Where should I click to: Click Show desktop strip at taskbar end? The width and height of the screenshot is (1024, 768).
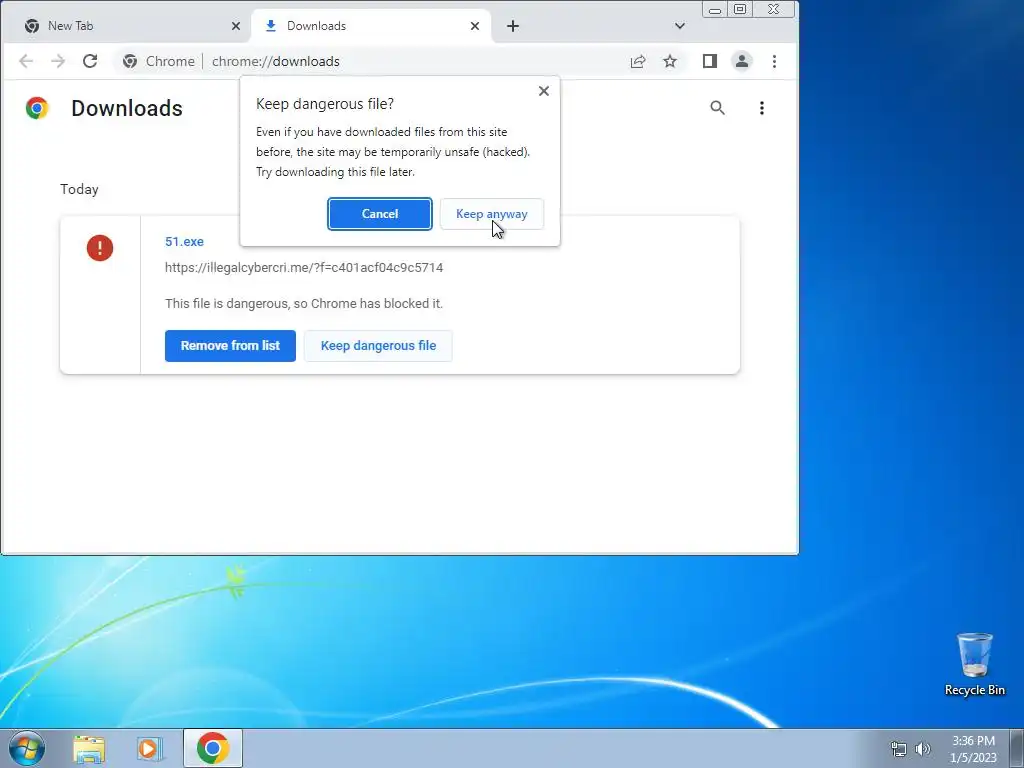point(1016,748)
